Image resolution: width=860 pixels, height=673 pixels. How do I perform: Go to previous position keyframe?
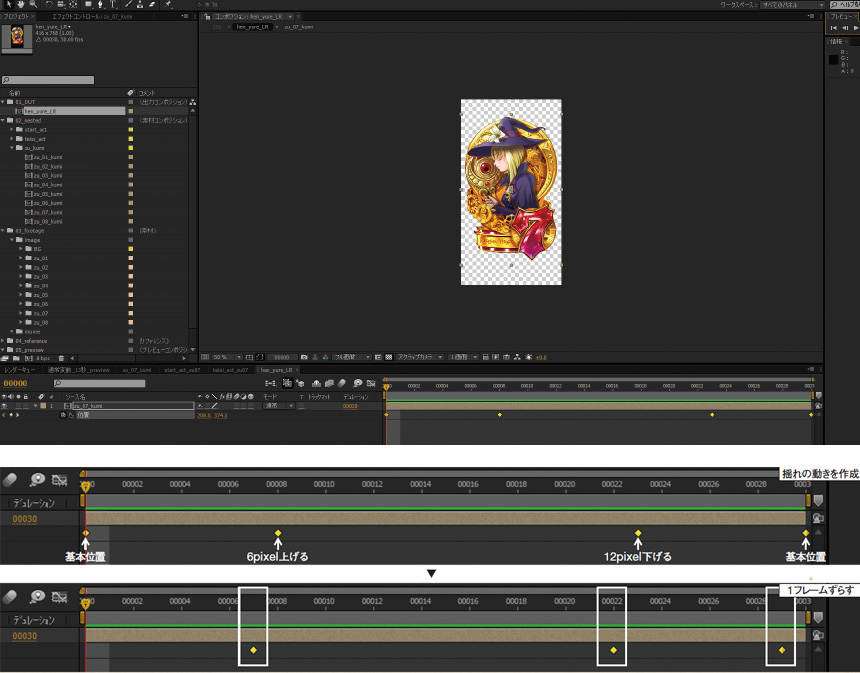[x=4, y=415]
